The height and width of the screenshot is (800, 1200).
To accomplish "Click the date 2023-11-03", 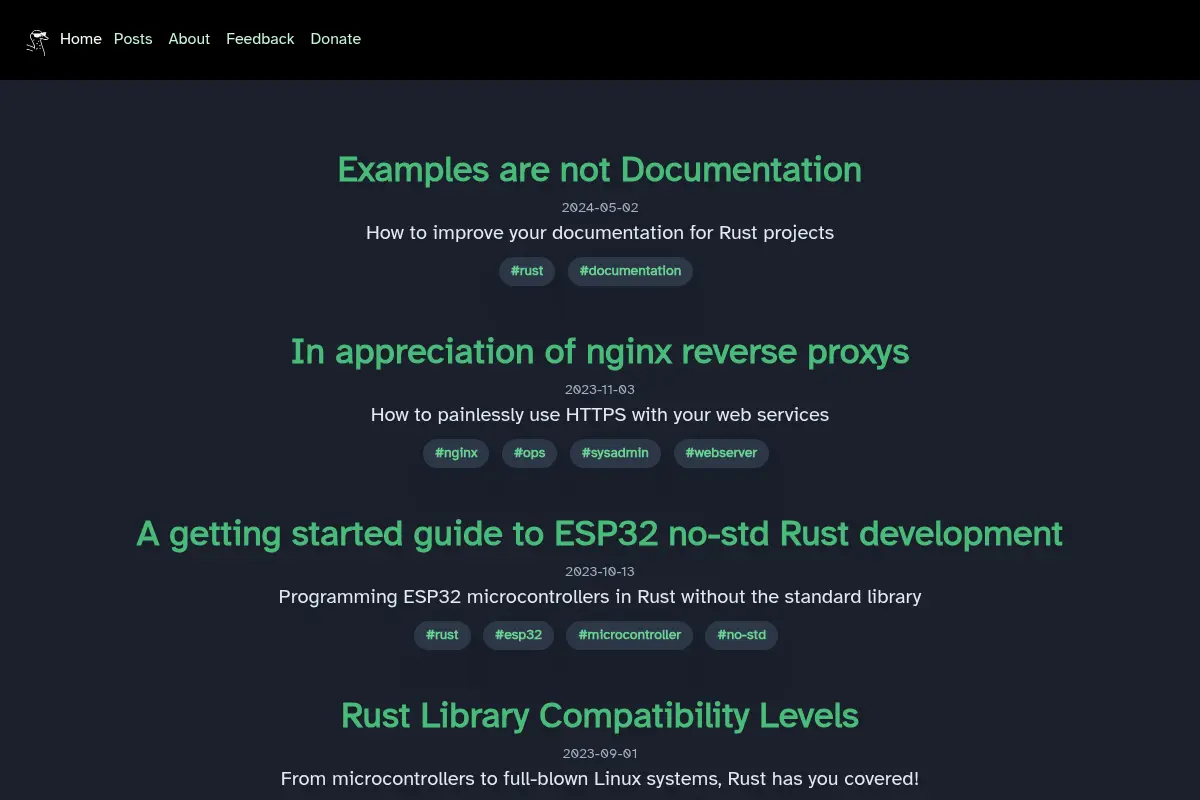I will pos(600,390).
